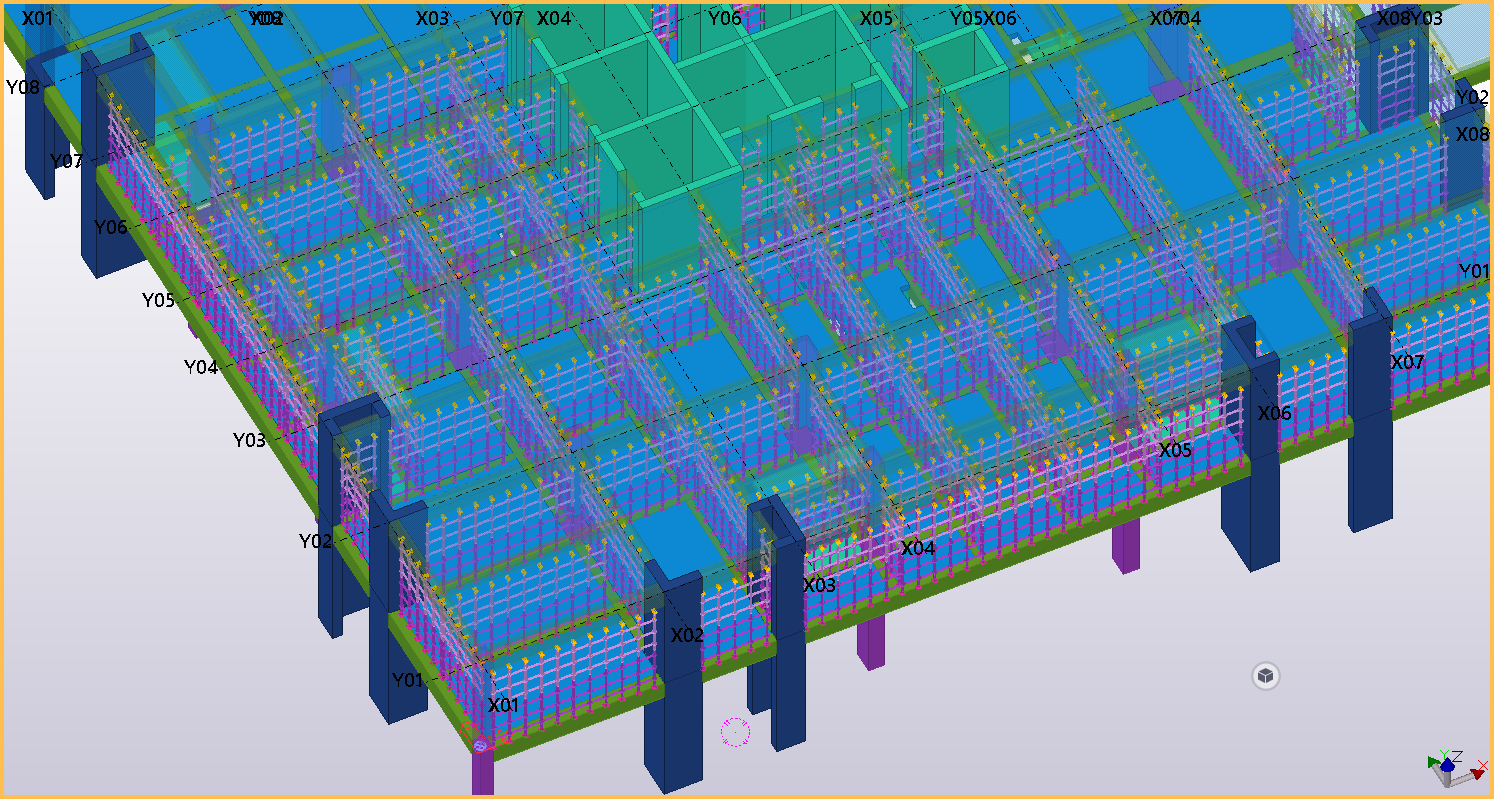The height and width of the screenshot is (799, 1494).
Task: Click the XYZ coordinate axis triad
Action: tap(1454, 765)
